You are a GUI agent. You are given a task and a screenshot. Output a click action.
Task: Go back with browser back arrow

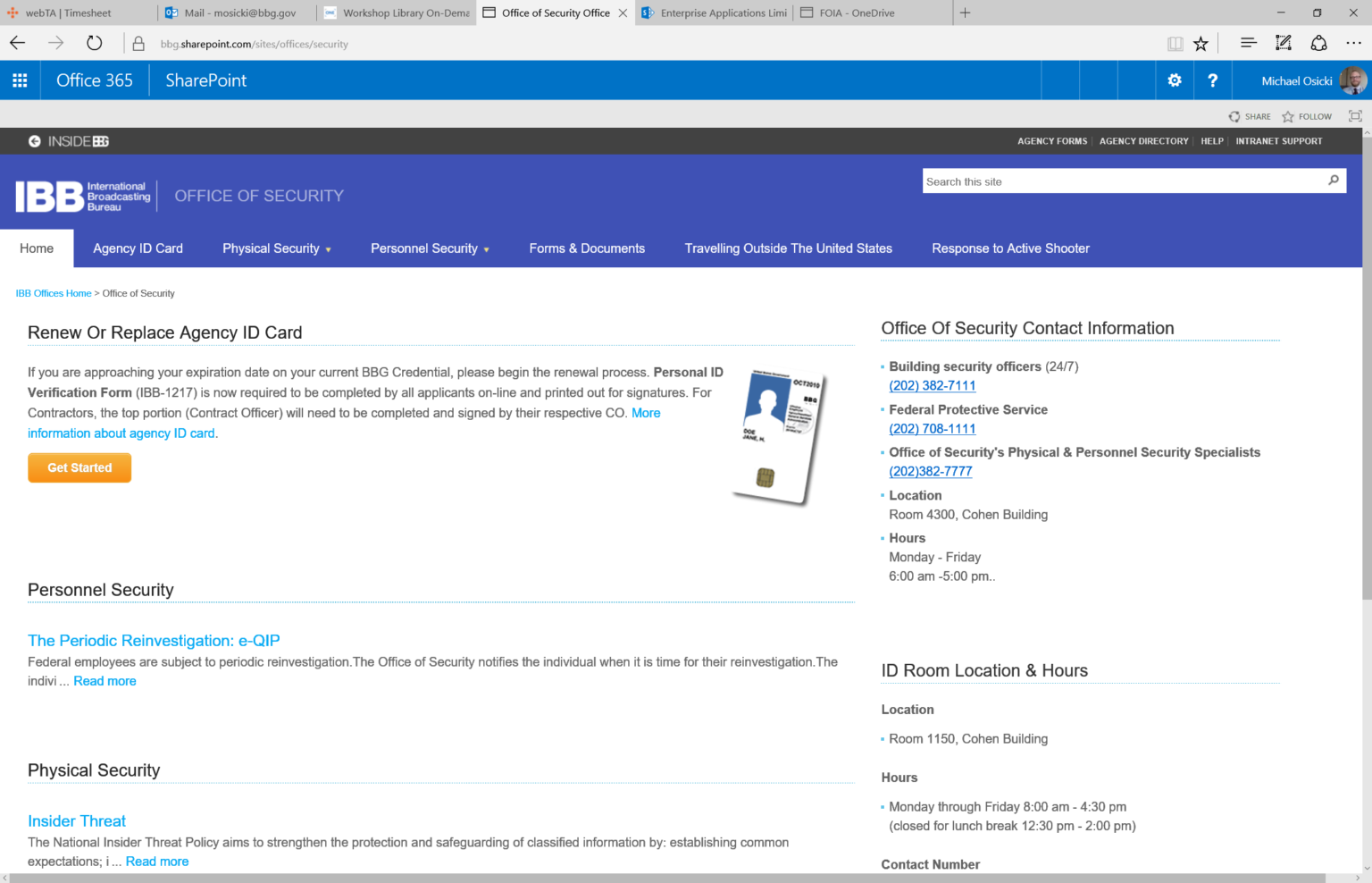(x=18, y=43)
